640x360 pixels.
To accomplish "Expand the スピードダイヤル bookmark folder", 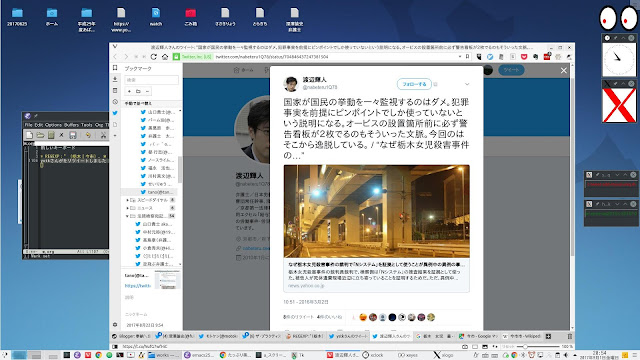I will point(127,200).
